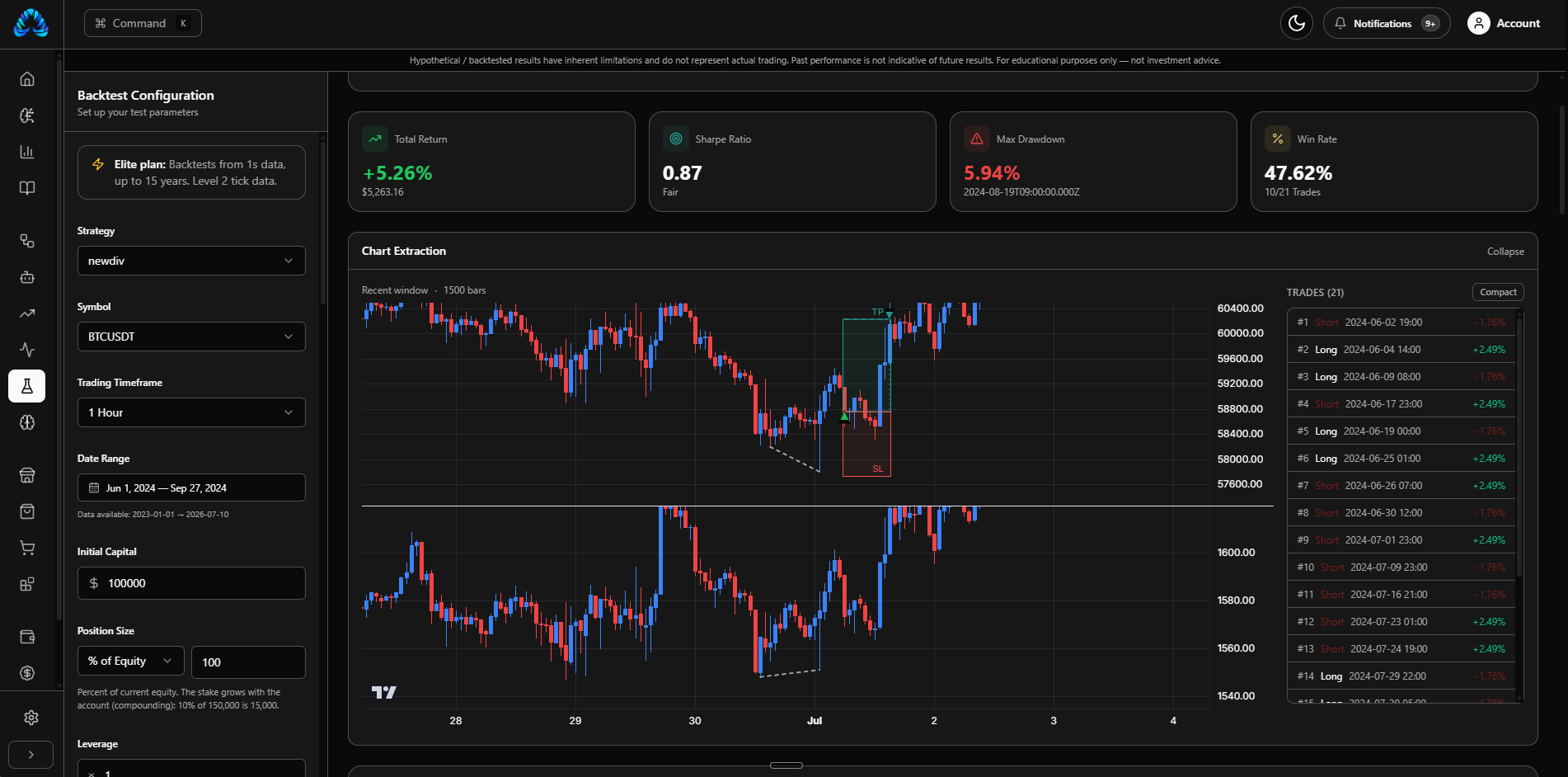Click the position size value field showing 100
The image size is (1568, 777).
click(x=248, y=662)
